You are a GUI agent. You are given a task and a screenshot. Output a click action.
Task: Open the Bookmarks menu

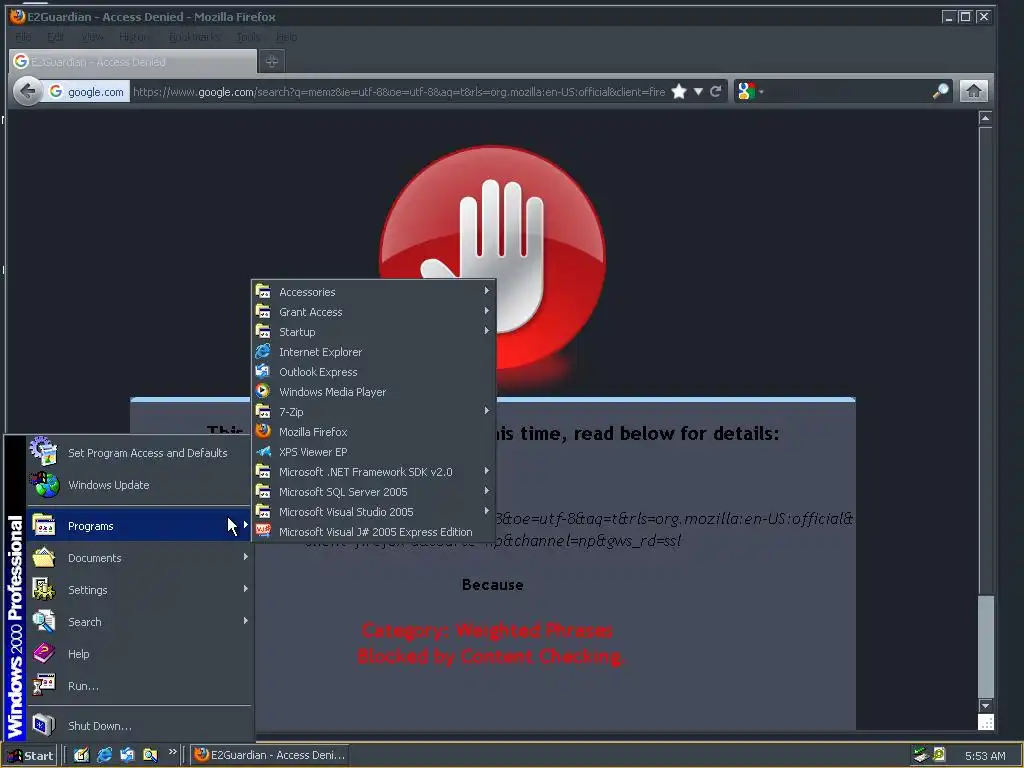(x=194, y=37)
